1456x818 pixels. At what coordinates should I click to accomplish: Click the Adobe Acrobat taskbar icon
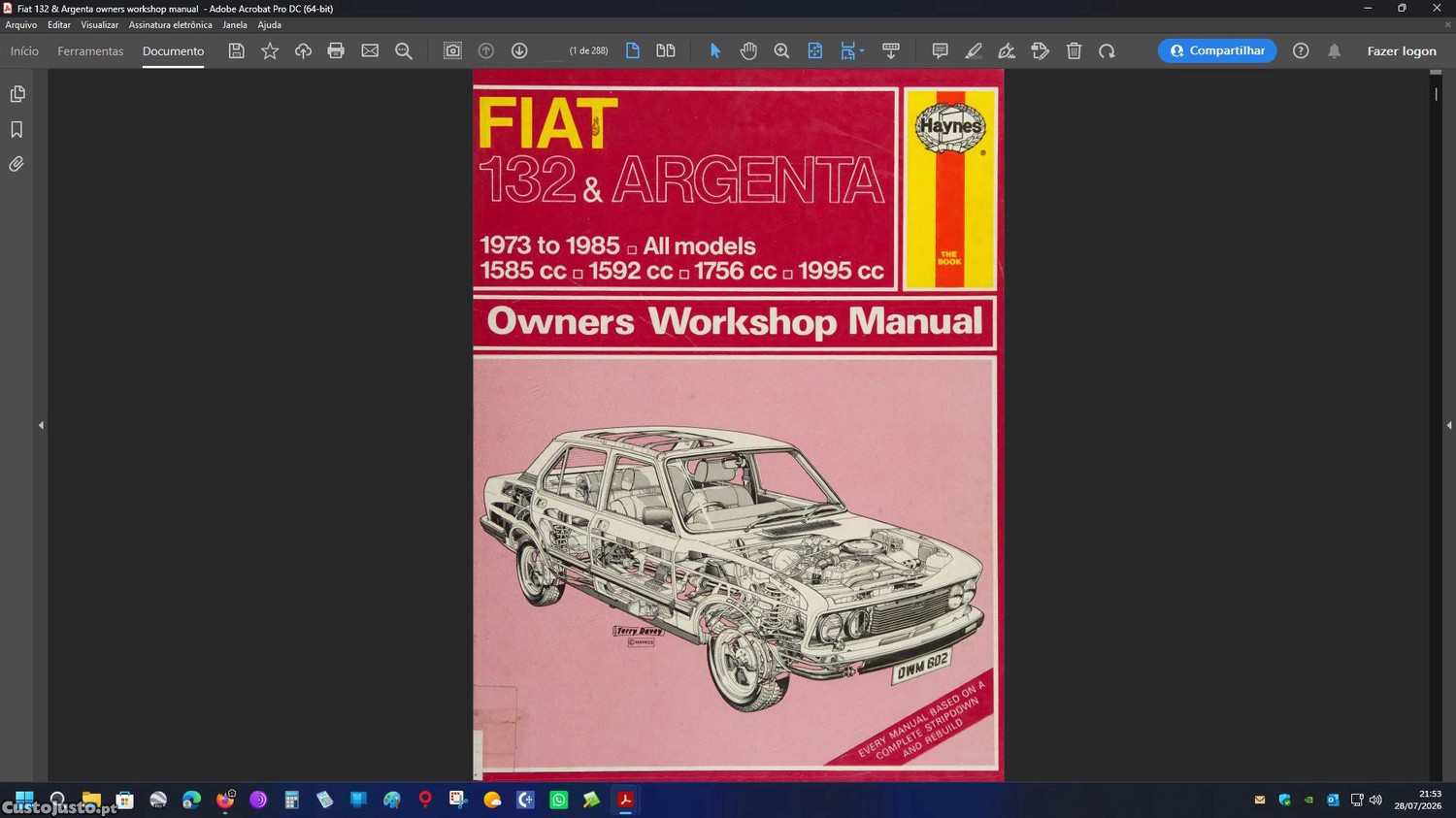625,800
